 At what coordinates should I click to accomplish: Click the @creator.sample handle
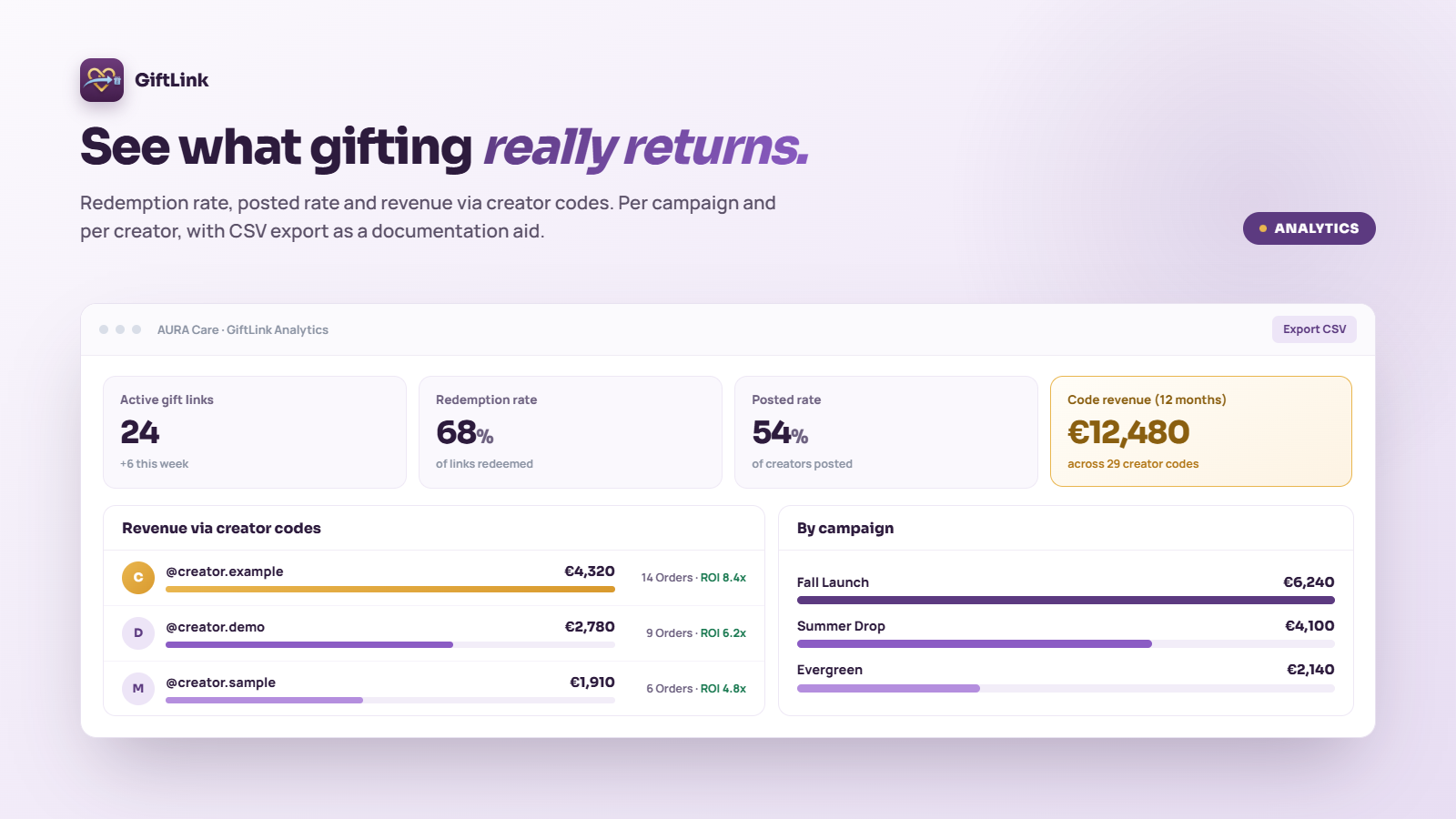(x=221, y=682)
